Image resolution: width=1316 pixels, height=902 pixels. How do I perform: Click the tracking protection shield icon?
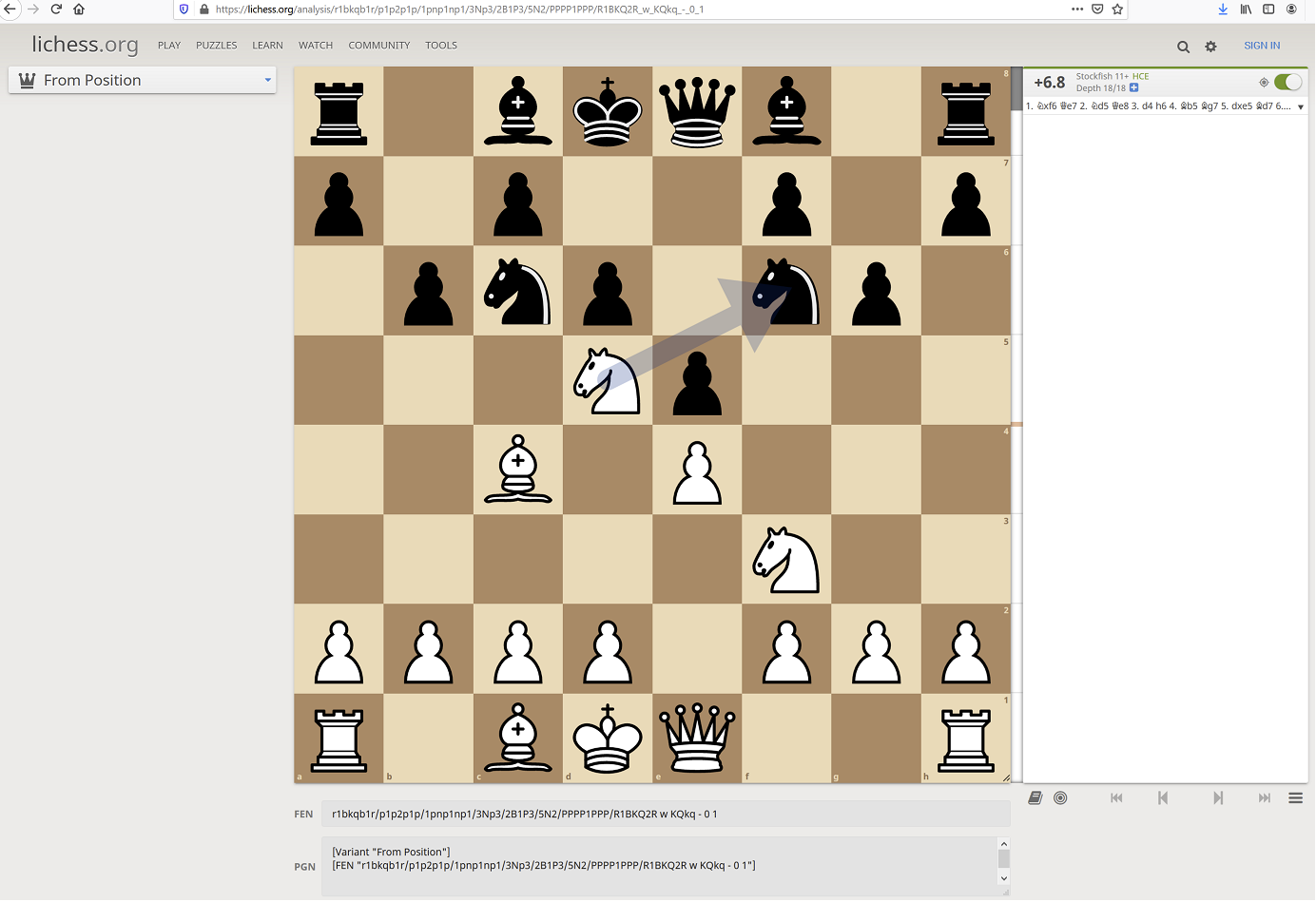[184, 9]
